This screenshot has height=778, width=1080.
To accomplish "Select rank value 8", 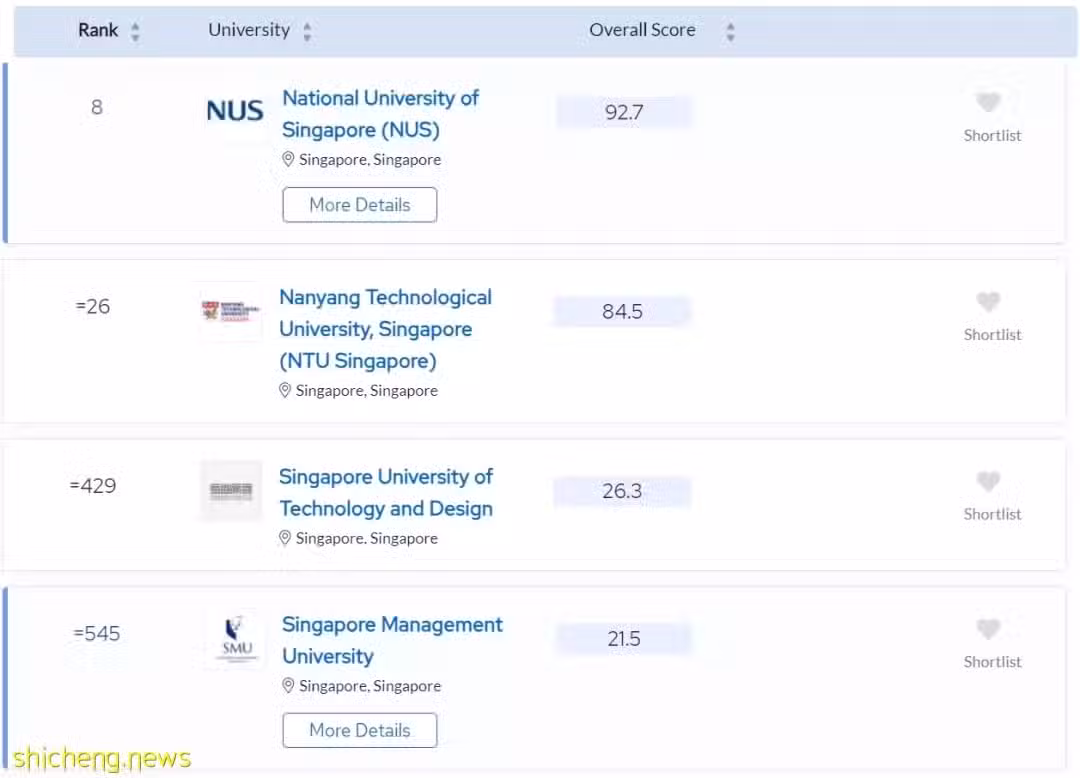I will point(96,107).
